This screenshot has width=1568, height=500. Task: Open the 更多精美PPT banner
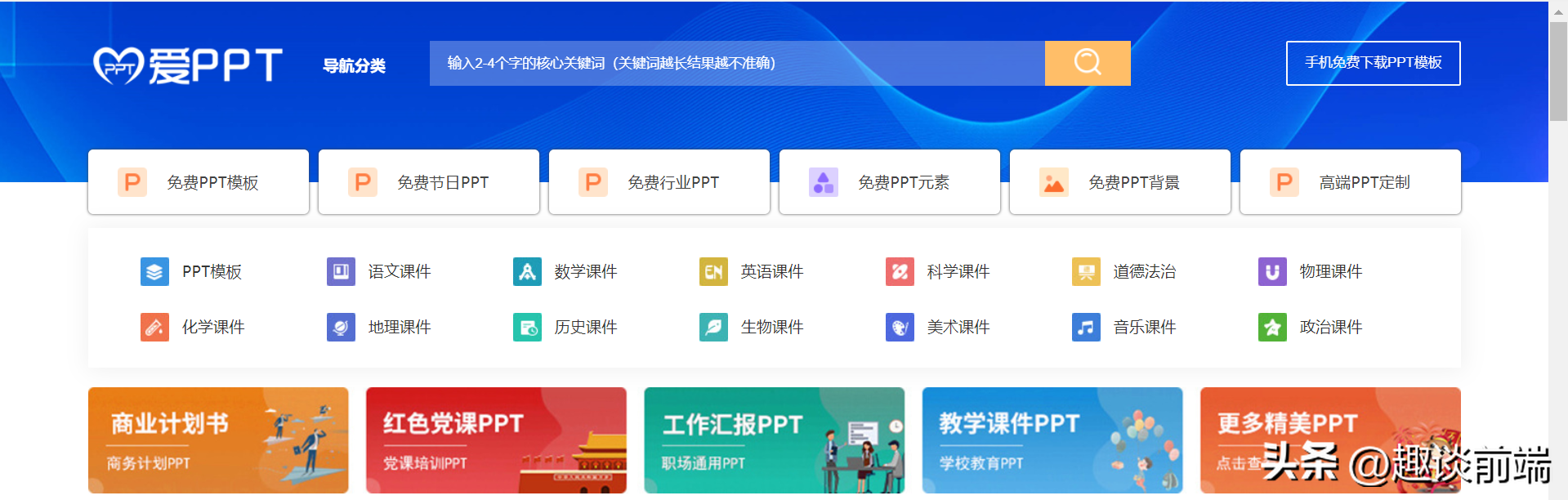click(x=1330, y=440)
